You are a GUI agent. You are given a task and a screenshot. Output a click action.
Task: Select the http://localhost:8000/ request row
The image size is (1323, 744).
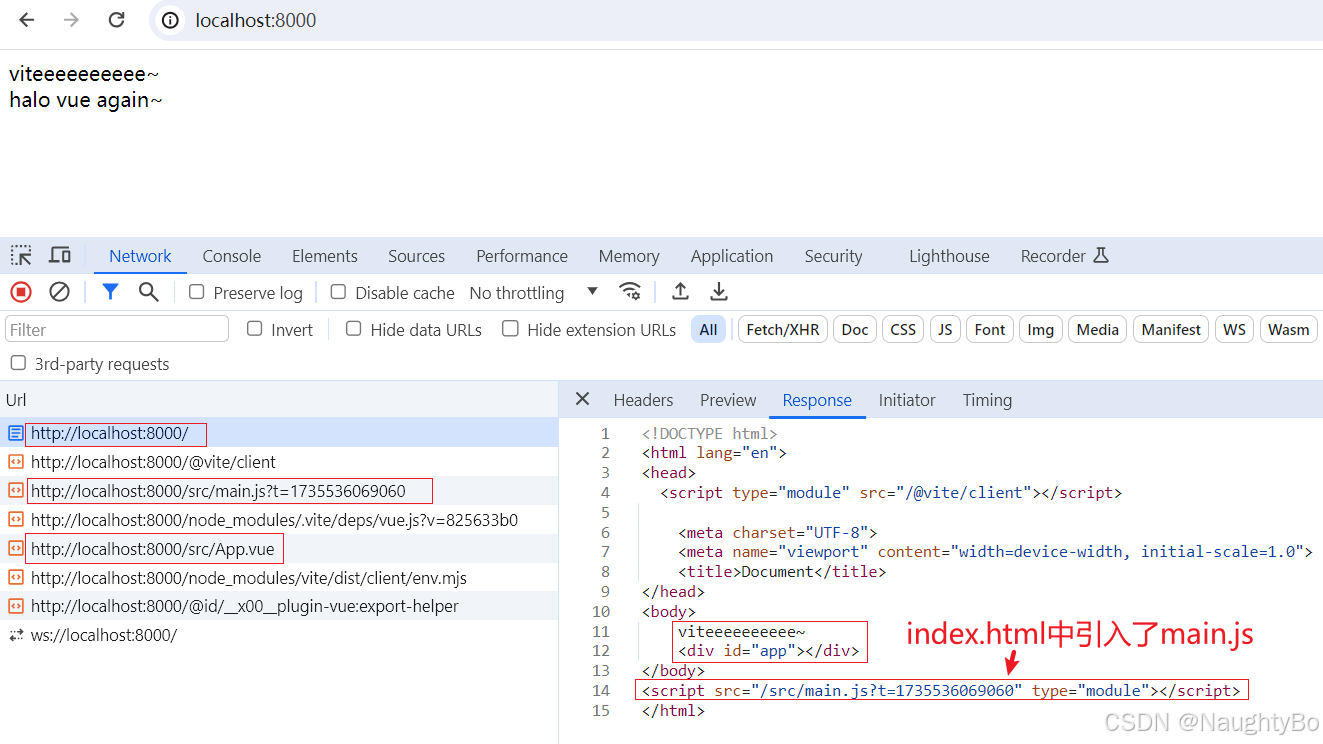click(279, 433)
